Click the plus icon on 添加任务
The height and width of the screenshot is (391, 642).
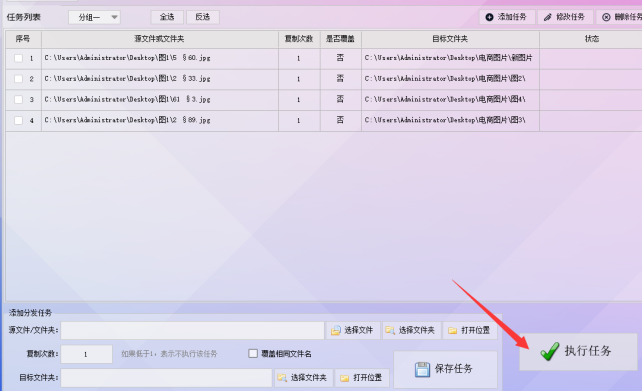point(489,17)
